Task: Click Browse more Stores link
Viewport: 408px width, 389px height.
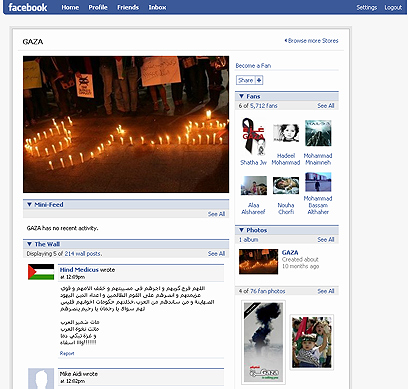Action: click(312, 41)
